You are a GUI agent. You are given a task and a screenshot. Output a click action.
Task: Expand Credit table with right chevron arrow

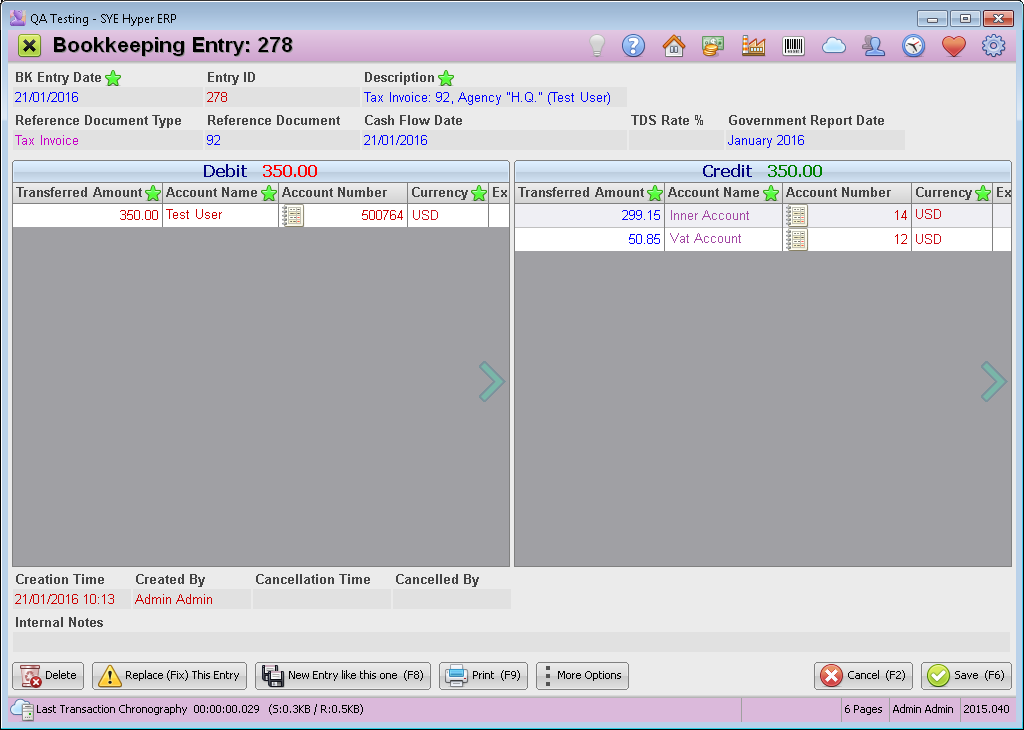coord(993,381)
